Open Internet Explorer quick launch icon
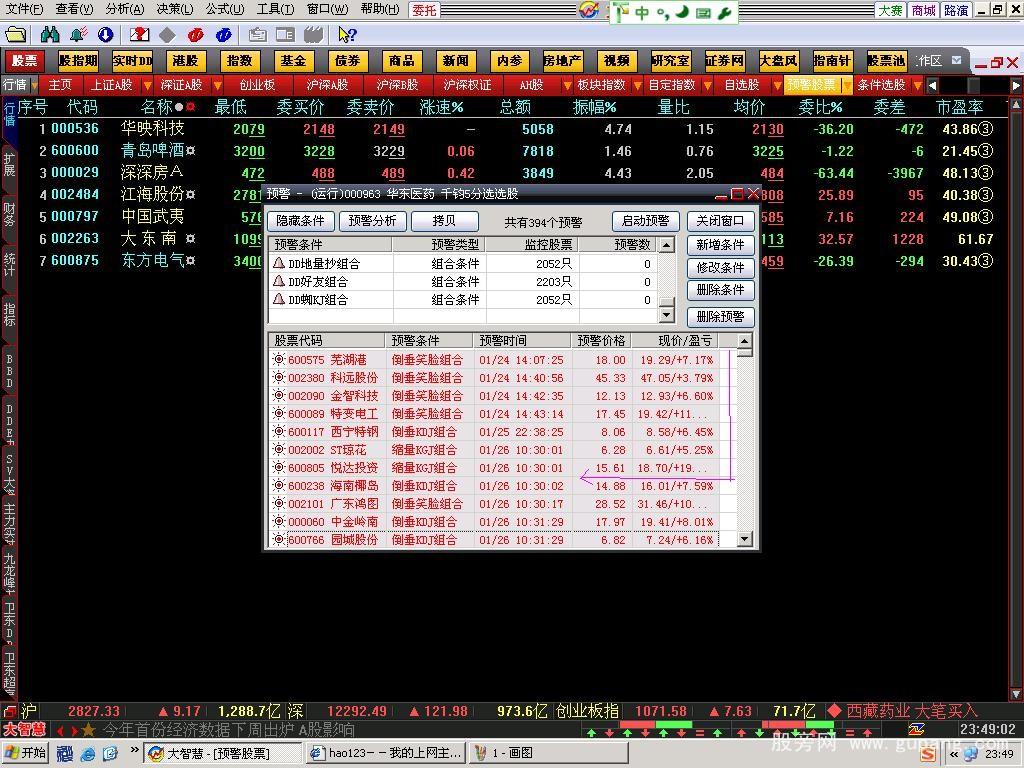Screen dimensions: 1024x768 [x=88, y=754]
